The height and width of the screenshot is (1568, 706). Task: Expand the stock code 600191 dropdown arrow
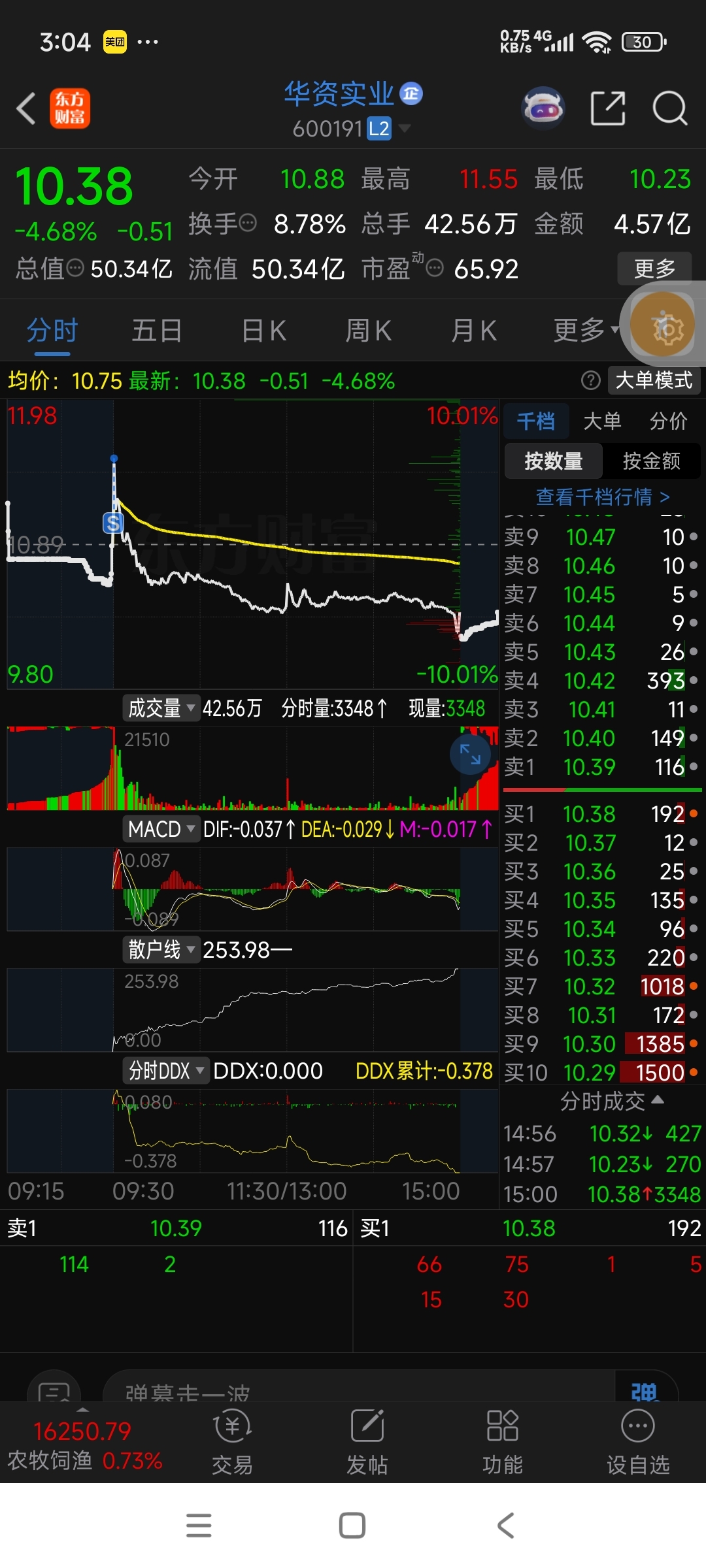(405, 128)
